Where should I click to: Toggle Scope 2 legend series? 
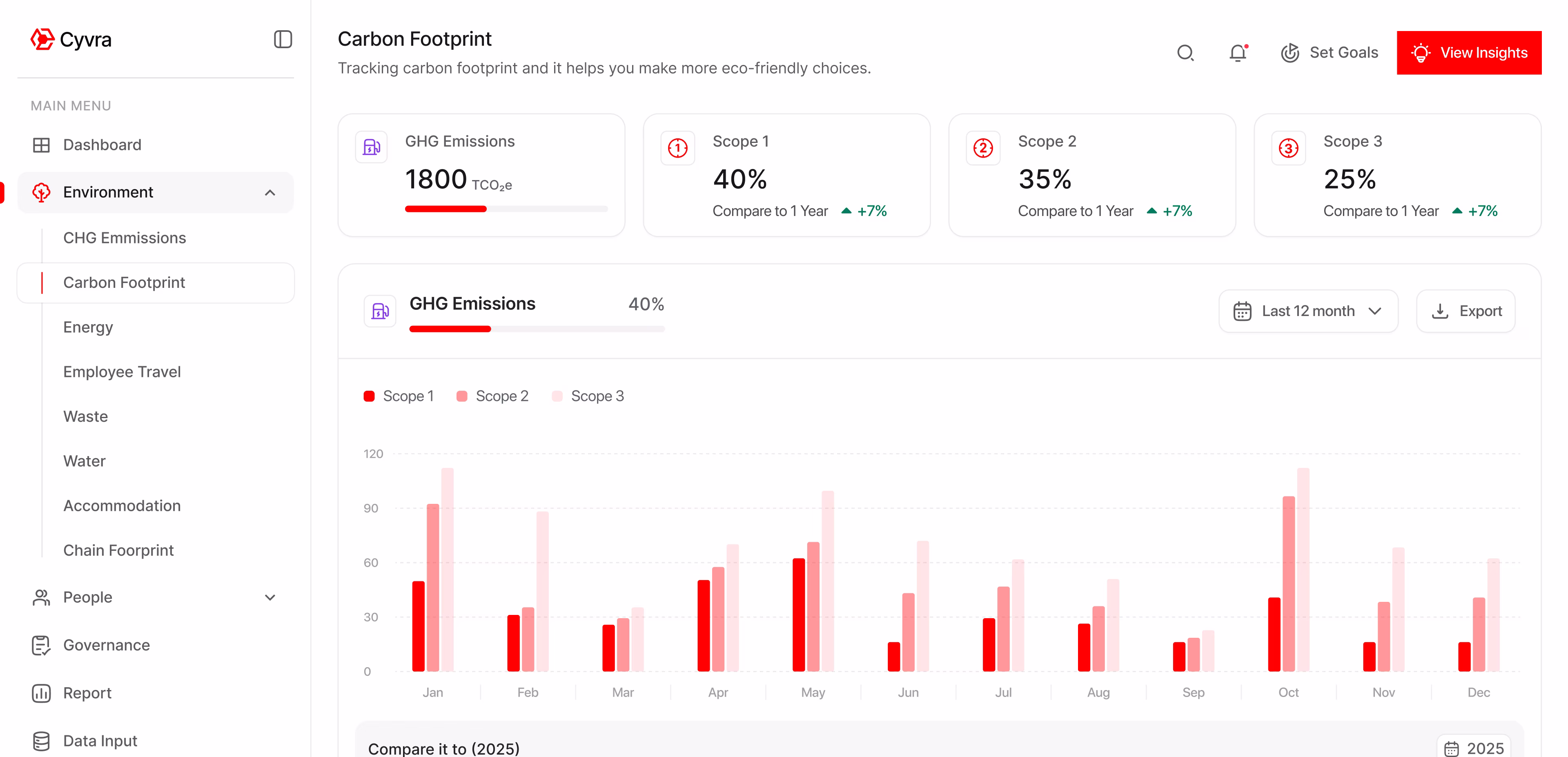(492, 396)
